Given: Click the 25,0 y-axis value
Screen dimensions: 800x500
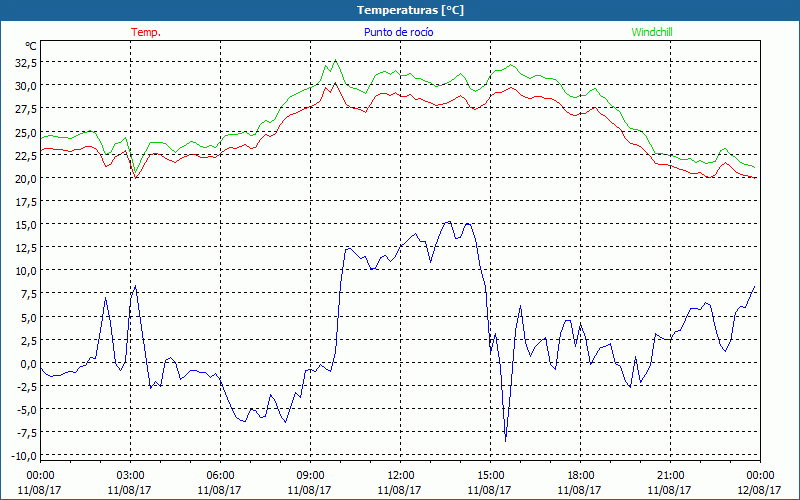Looking at the screenshot, I should [x=26, y=133].
